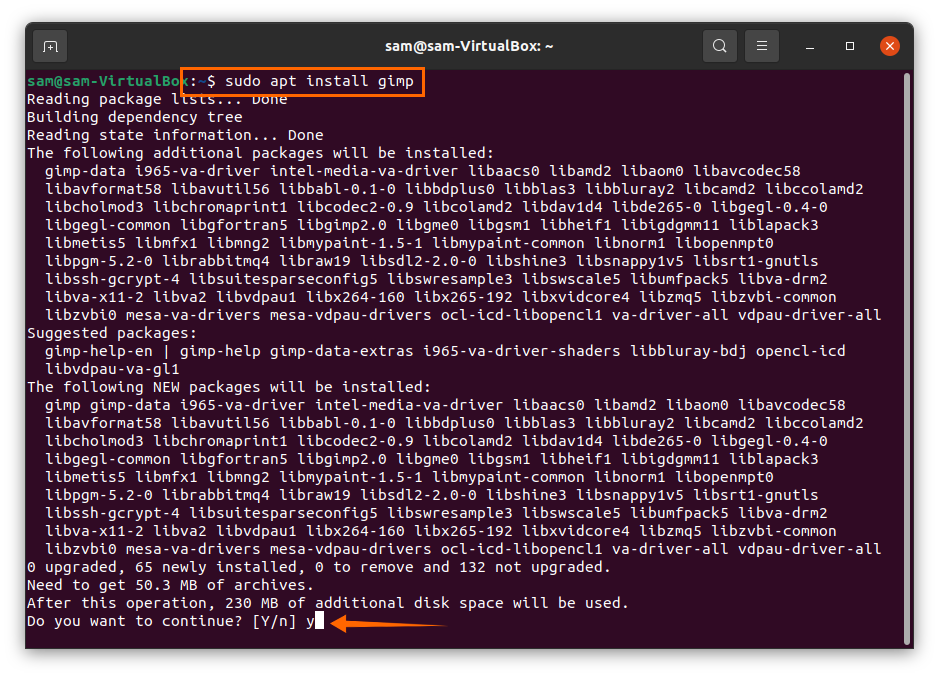Image resolution: width=939 pixels, height=677 pixels.
Task: Click the libvdpau-va-gl1 package name
Action: (112, 369)
